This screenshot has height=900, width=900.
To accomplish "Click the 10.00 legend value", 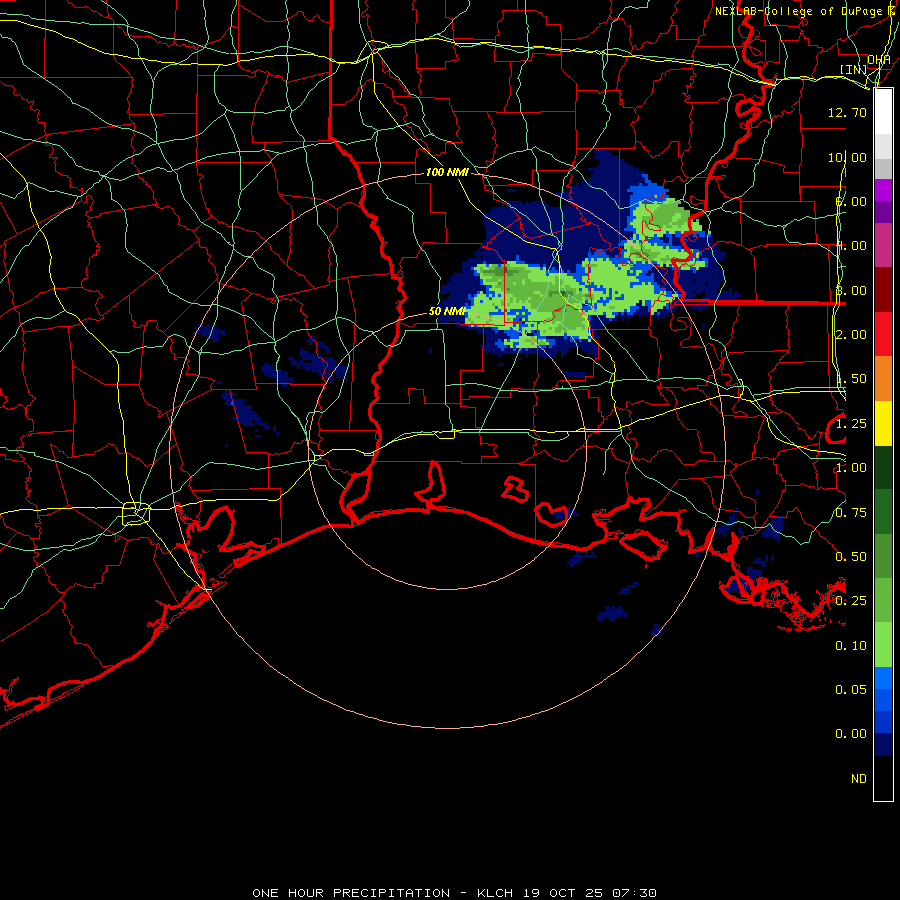I will pos(847,157).
